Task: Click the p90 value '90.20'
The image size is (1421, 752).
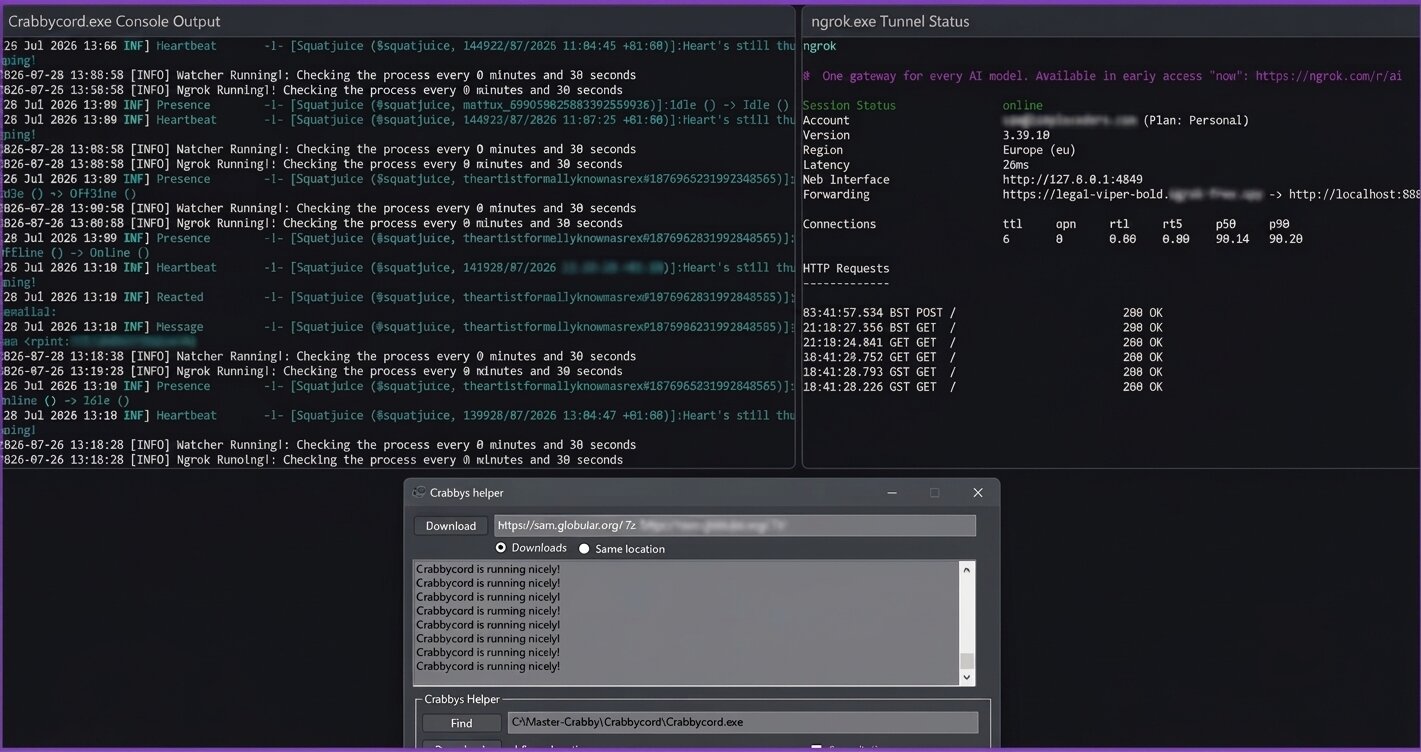Action: tap(1286, 240)
